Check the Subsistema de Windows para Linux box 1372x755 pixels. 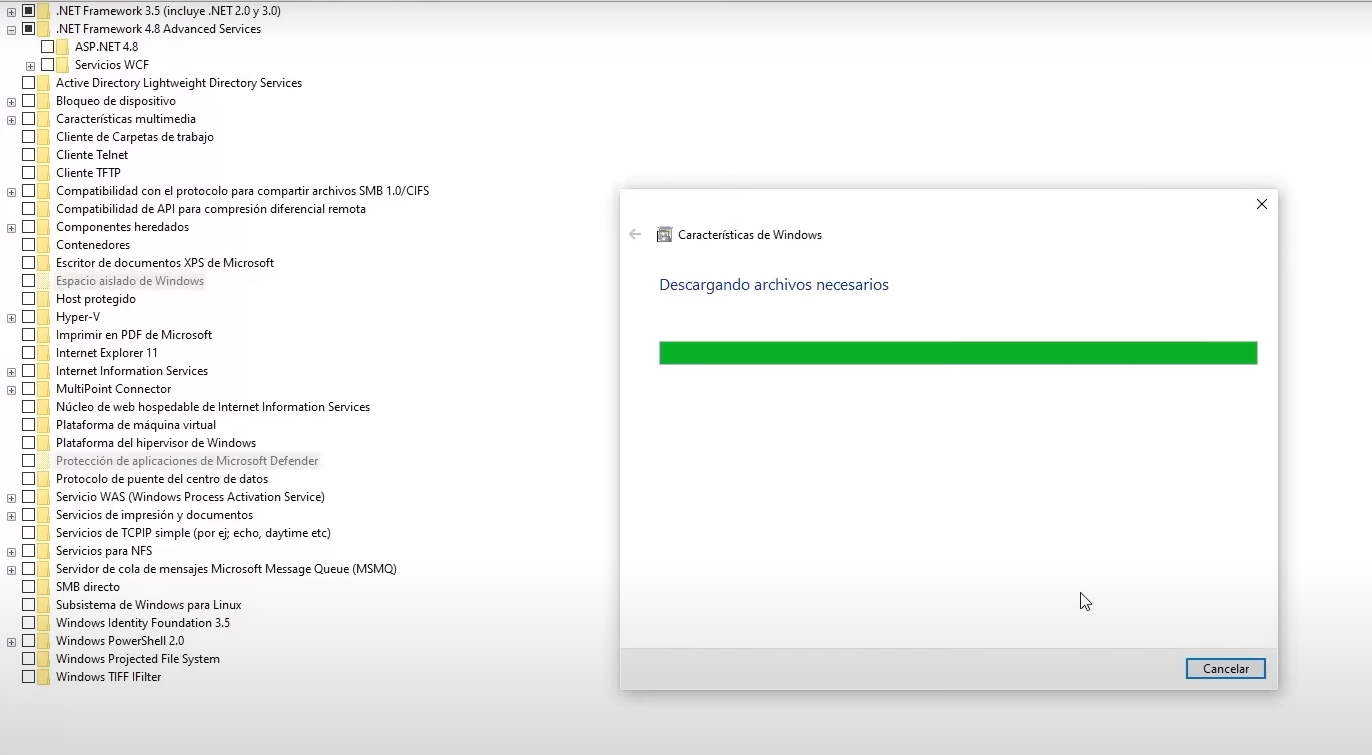click(28, 605)
